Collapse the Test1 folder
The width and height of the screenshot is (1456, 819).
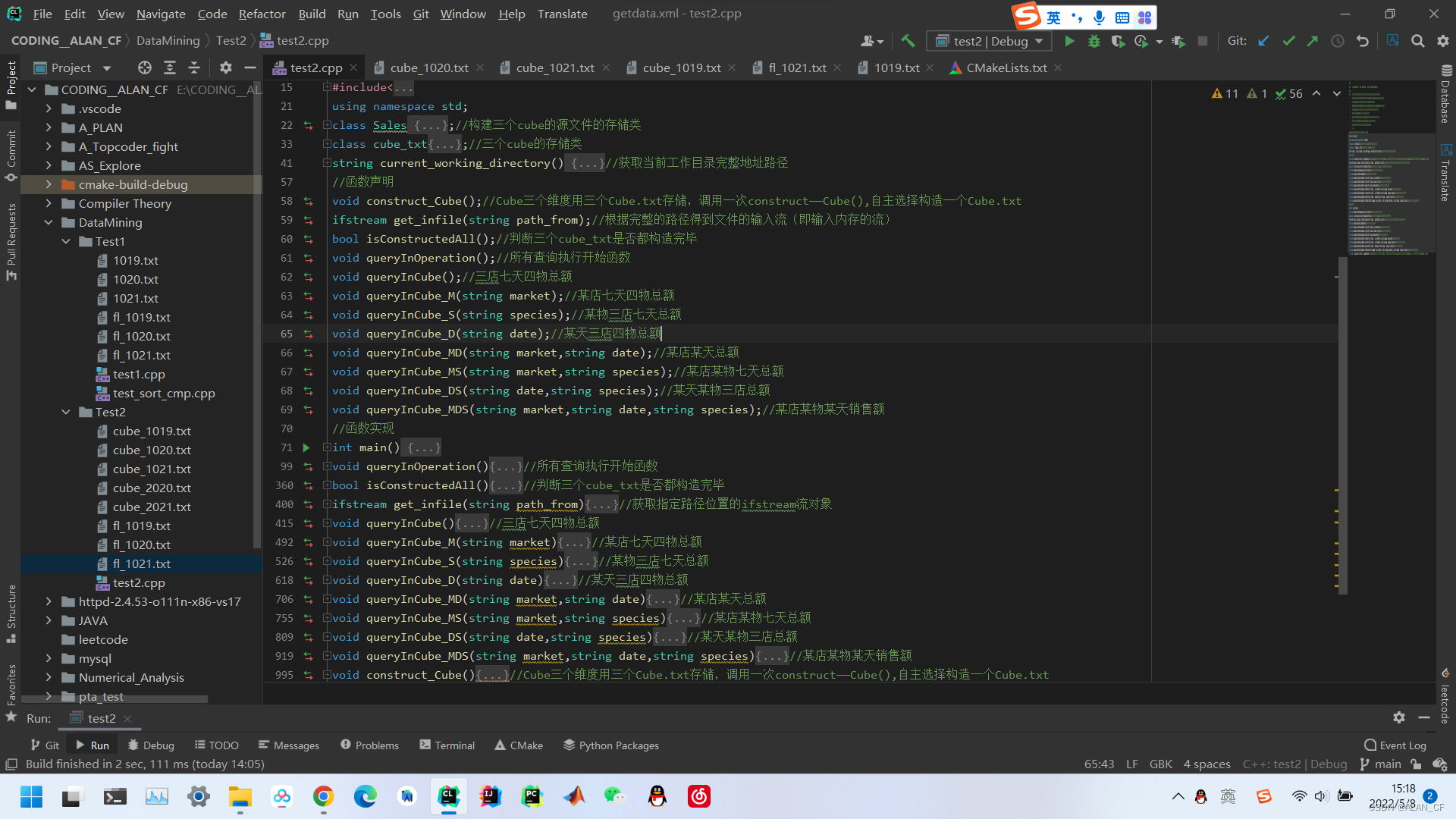tap(66, 241)
